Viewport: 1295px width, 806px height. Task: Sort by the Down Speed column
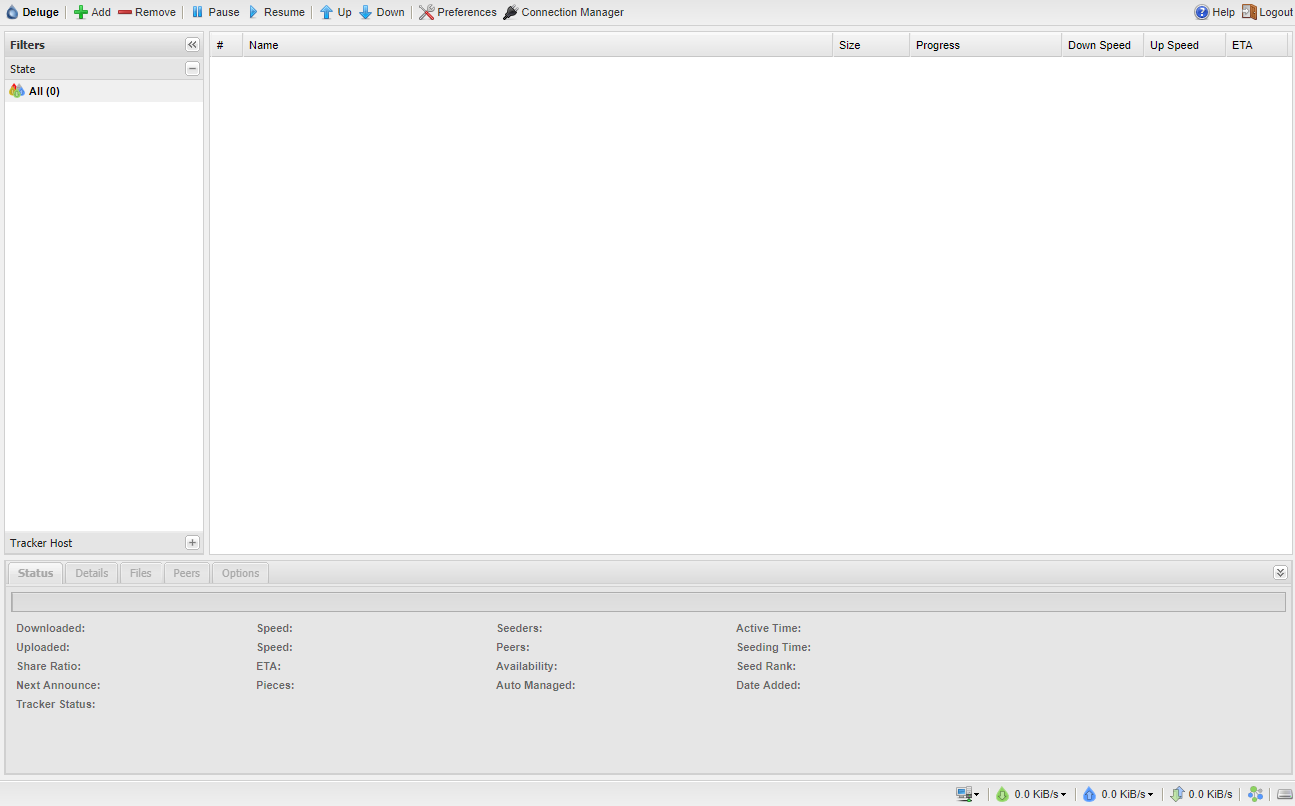point(1102,45)
